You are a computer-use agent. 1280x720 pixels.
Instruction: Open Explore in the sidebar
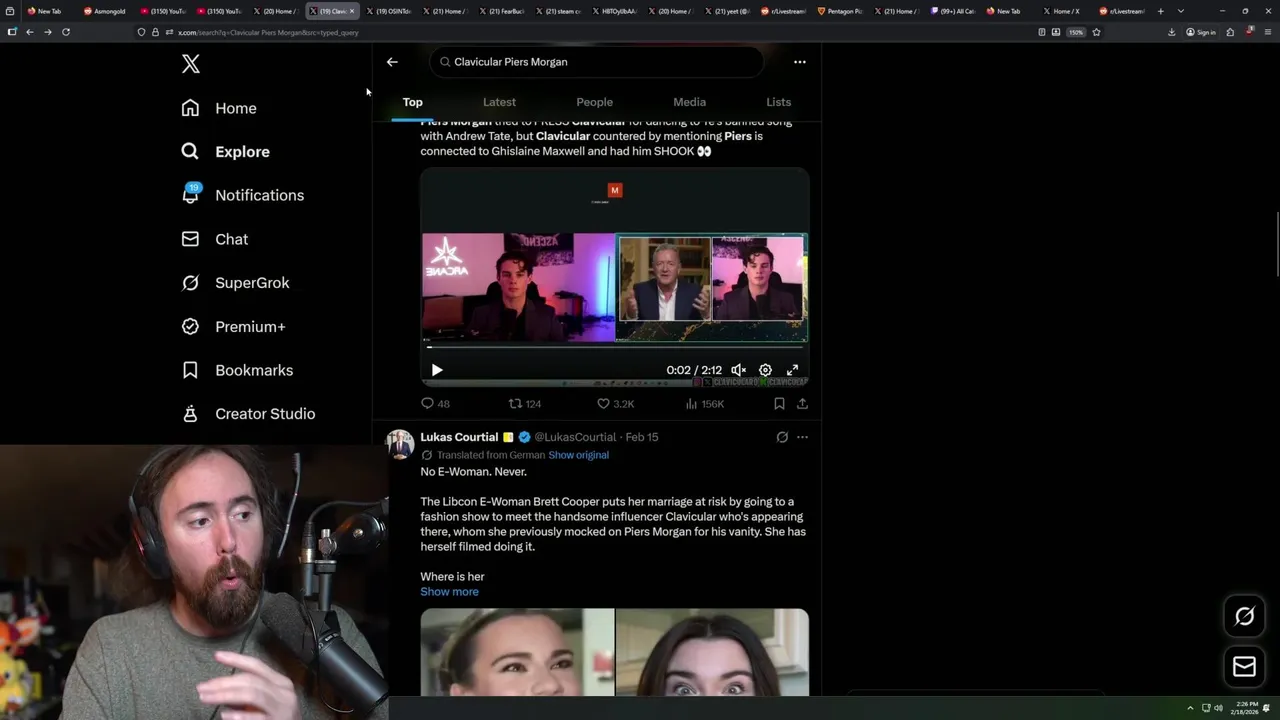(x=225, y=152)
